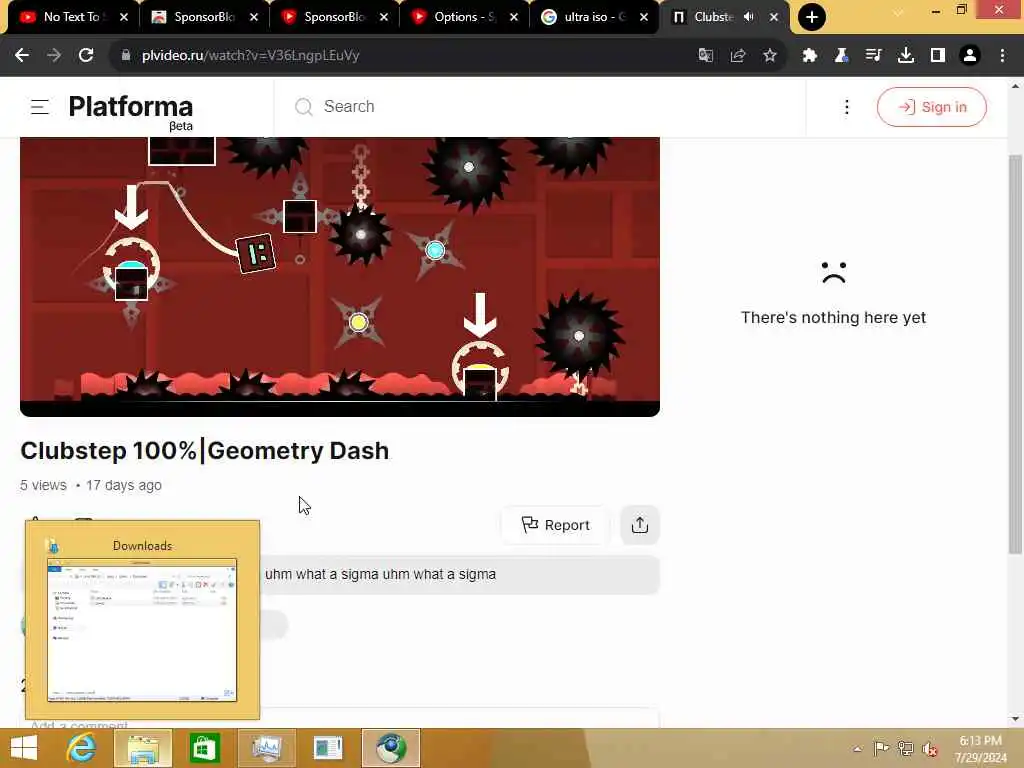Open the network tray icon
The height and width of the screenshot is (768, 1024).
(x=905, y=749)
